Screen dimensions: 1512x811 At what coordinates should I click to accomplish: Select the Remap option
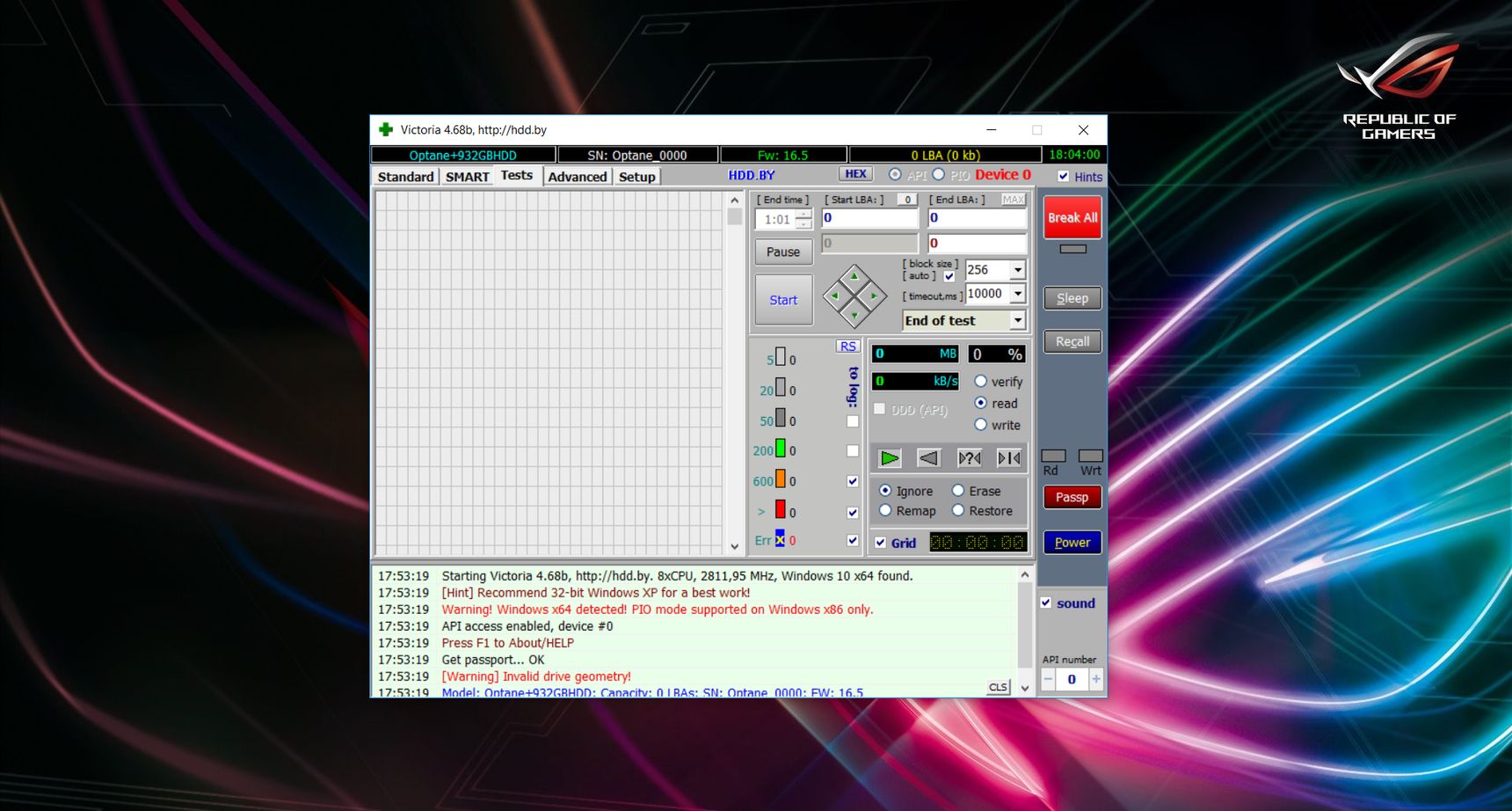coord(885,510)
